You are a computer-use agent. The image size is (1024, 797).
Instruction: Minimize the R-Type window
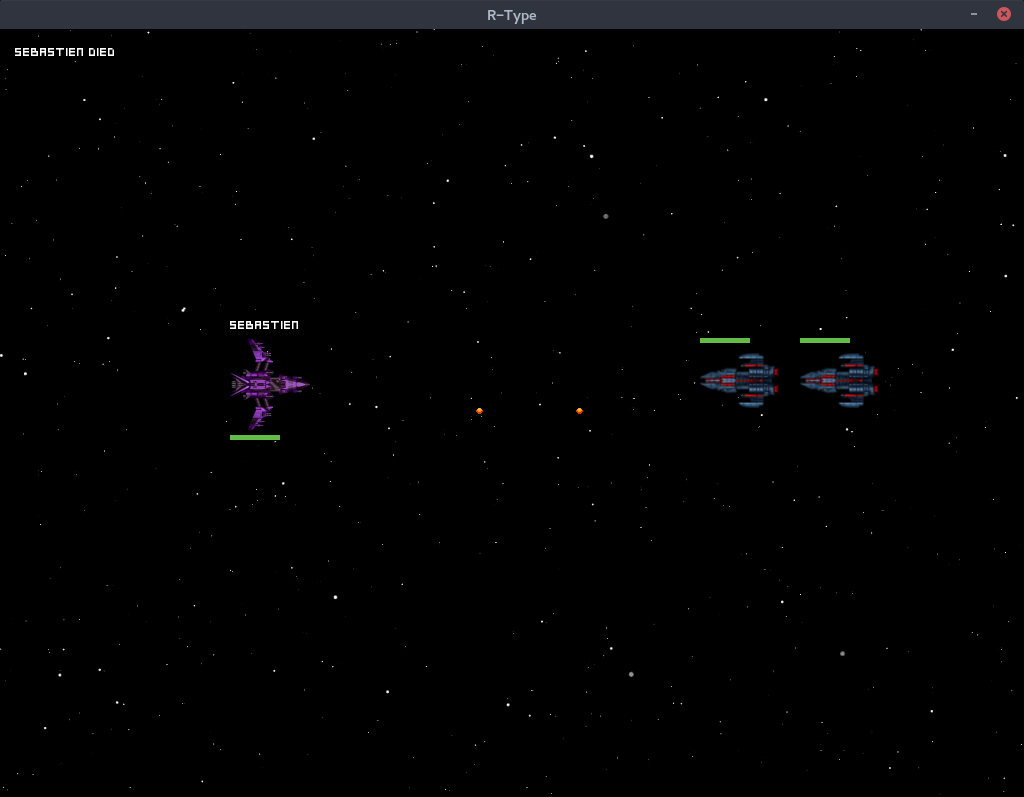coord(974,14)
